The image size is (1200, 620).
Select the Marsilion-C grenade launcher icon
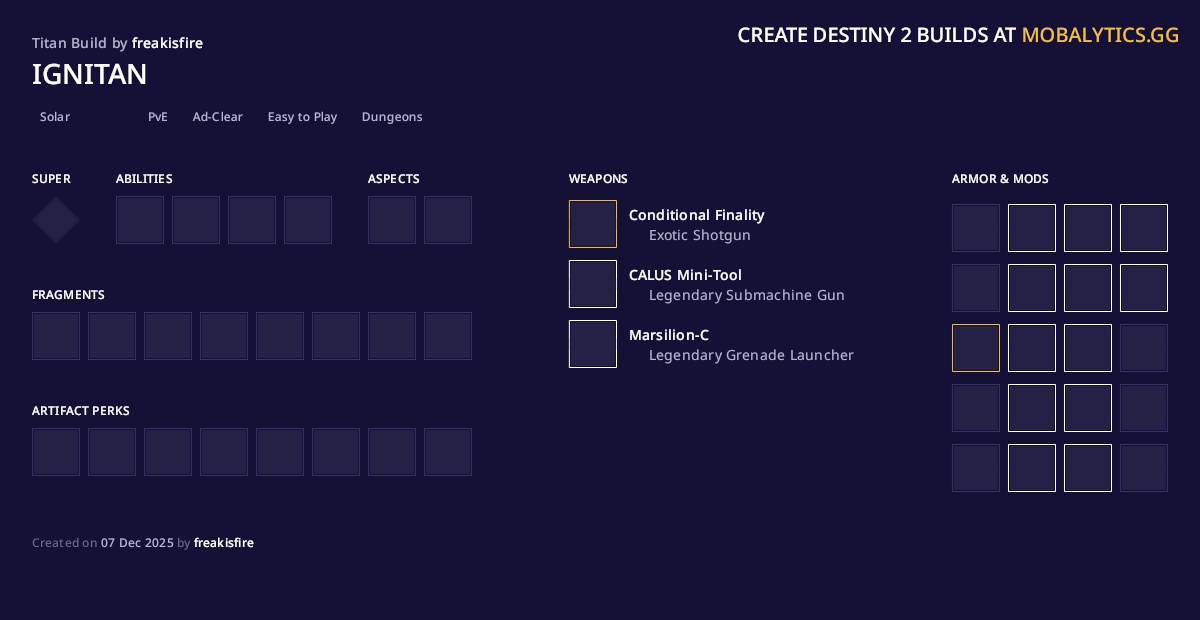pyautogui.click(x=593, y=344)
